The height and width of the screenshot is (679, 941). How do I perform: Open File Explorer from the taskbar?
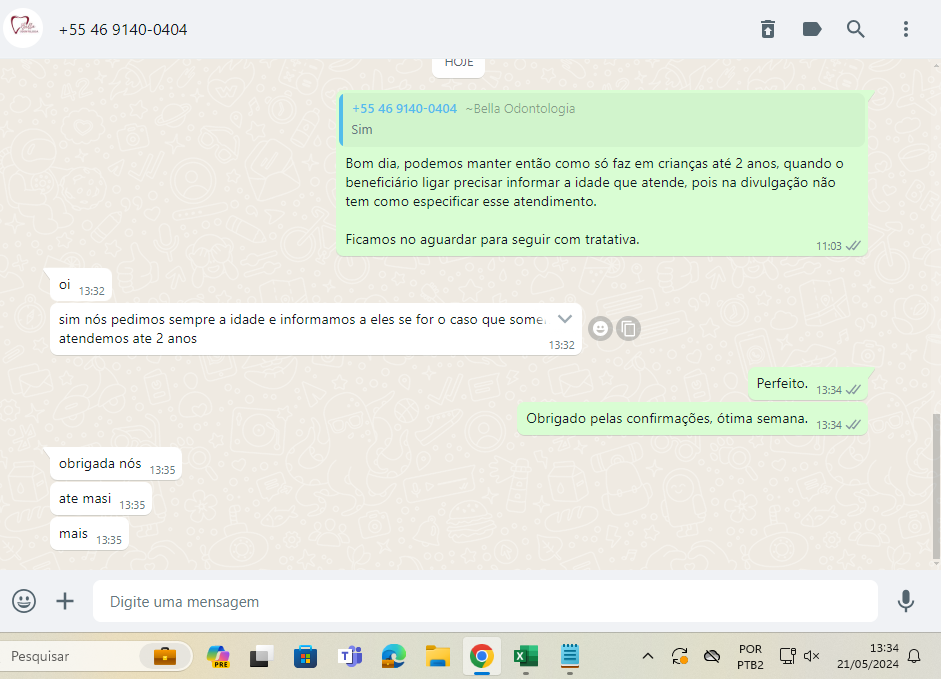(438, 656)
